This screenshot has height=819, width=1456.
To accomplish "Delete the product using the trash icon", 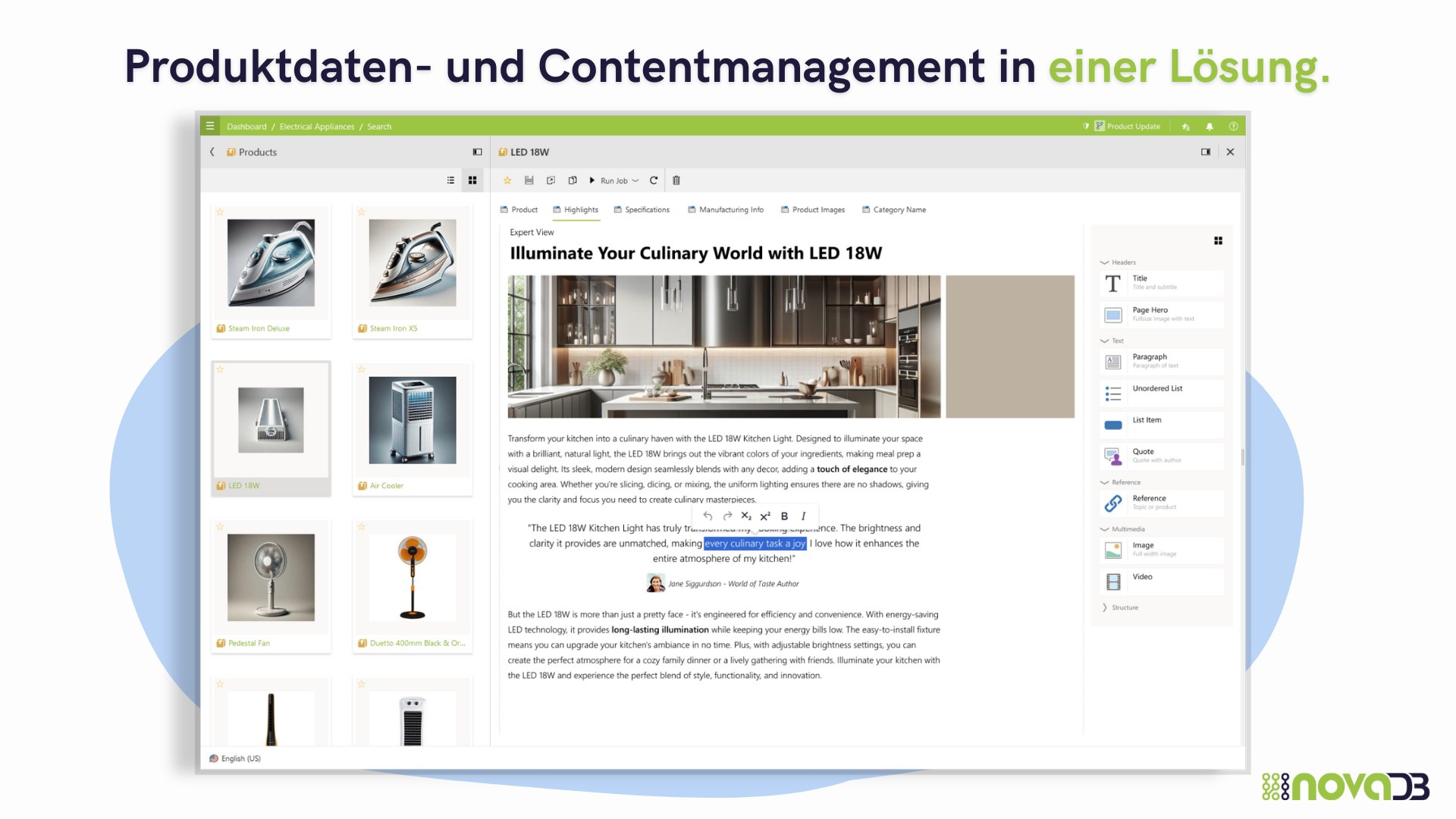I will [x=676, y=180].
